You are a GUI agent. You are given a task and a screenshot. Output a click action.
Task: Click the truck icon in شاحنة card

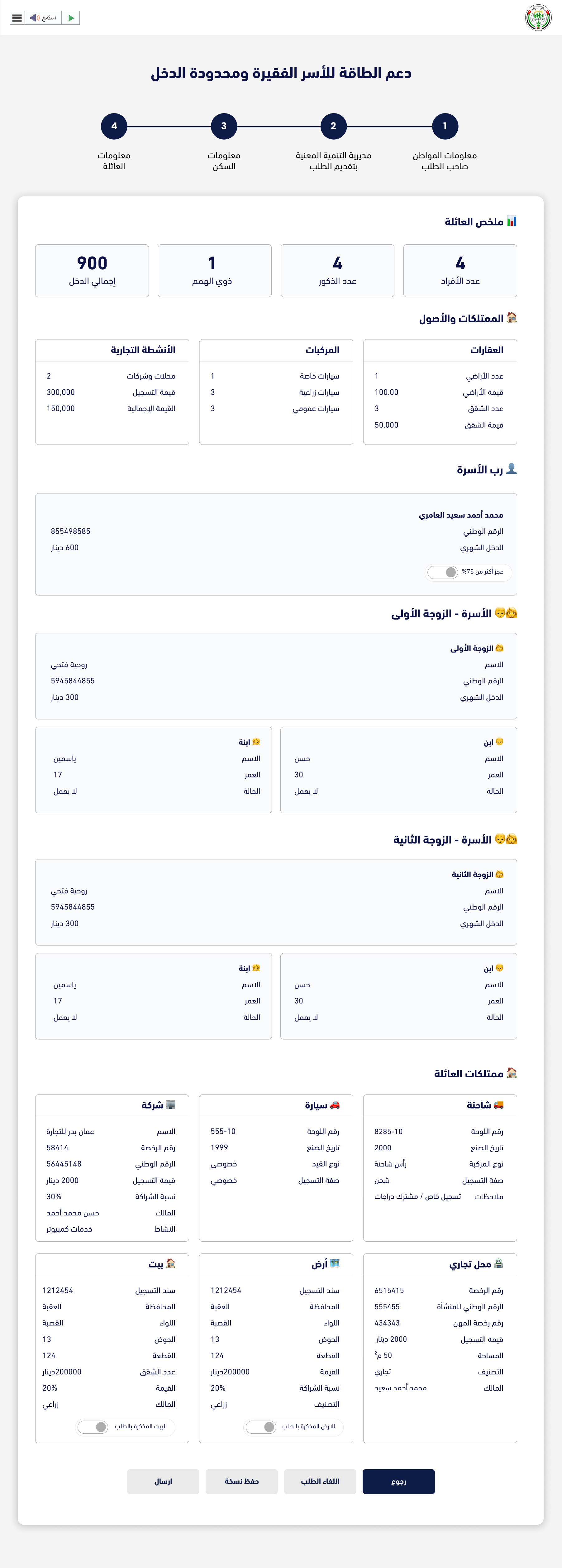[x=499, y=1105]
